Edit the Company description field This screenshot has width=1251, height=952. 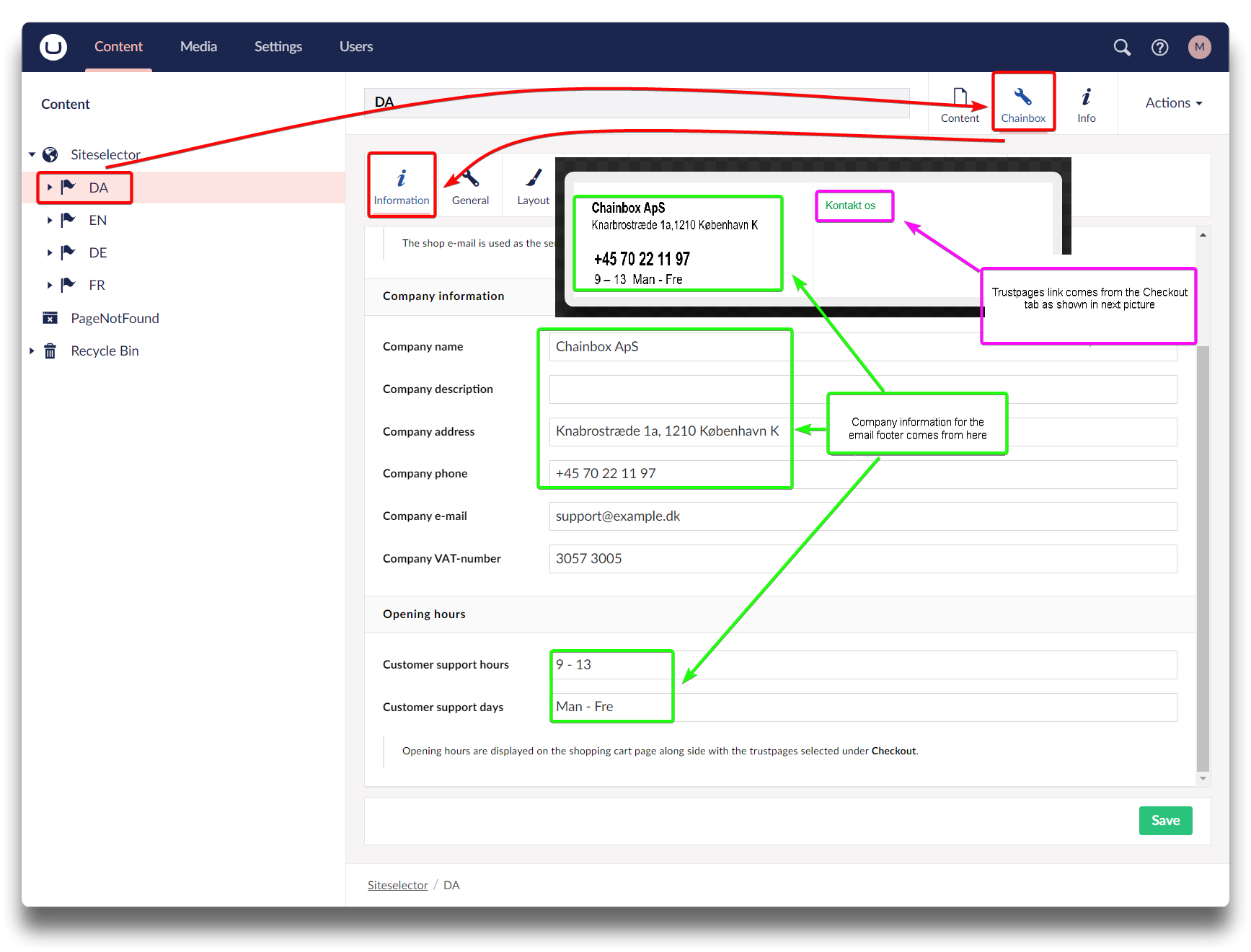(x=862, y=389)
